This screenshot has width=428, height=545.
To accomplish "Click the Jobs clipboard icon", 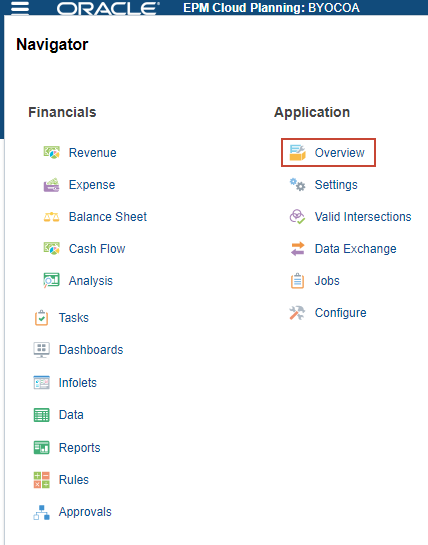I will 298,281.
